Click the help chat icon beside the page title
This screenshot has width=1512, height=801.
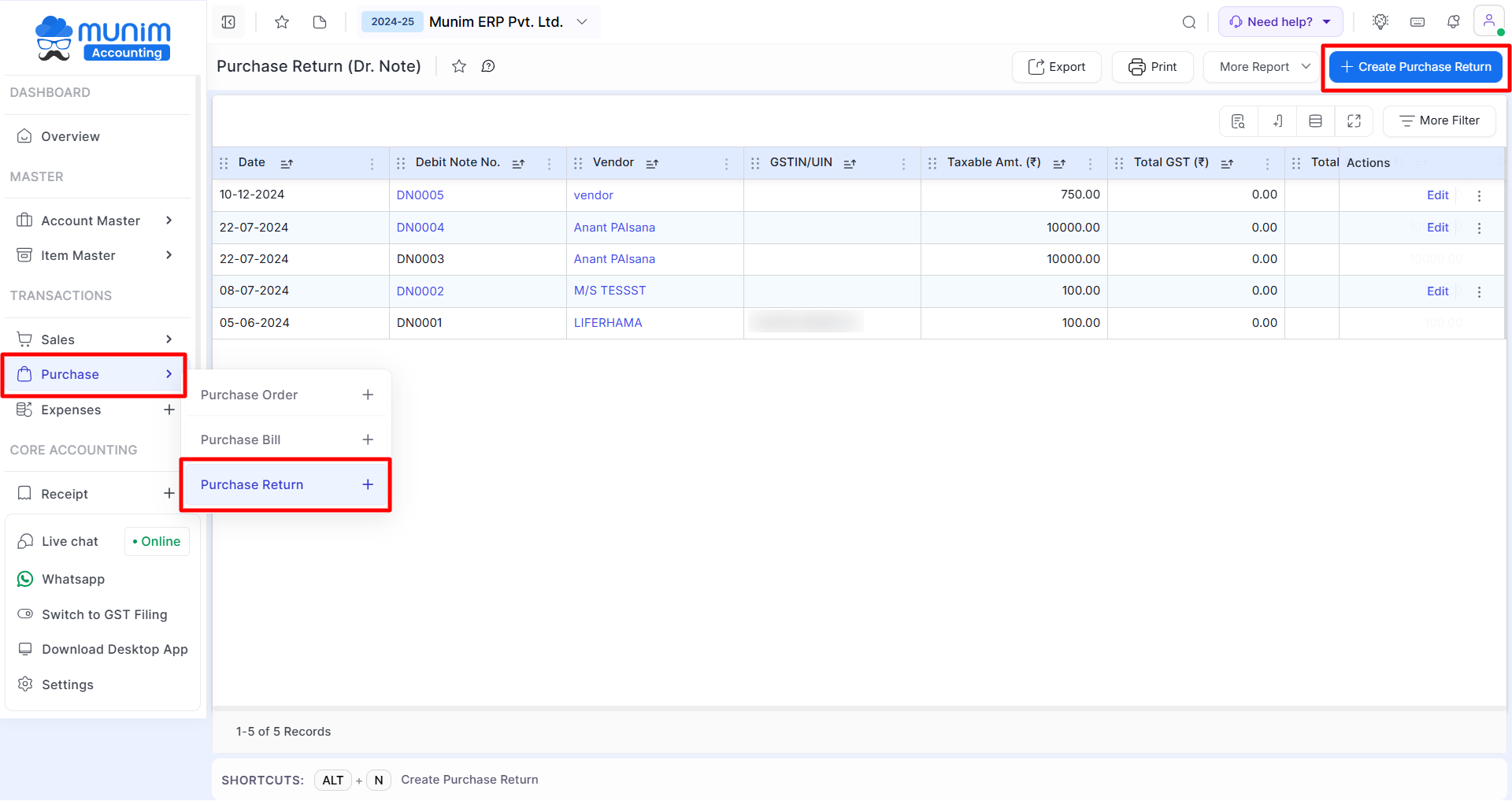pyautogui.click(x=488, y=66)
